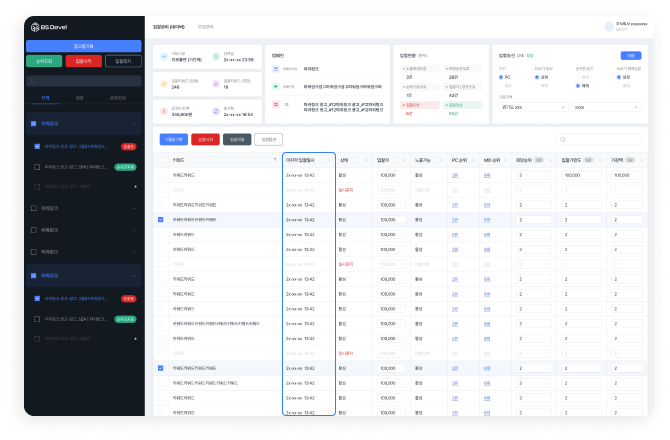
Task: Click the blue button above the keyword table
Action: 173,140
